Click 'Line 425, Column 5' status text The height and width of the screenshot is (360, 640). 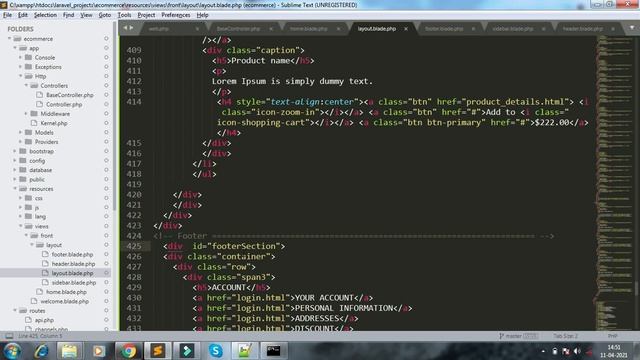(x=40, y=336)
